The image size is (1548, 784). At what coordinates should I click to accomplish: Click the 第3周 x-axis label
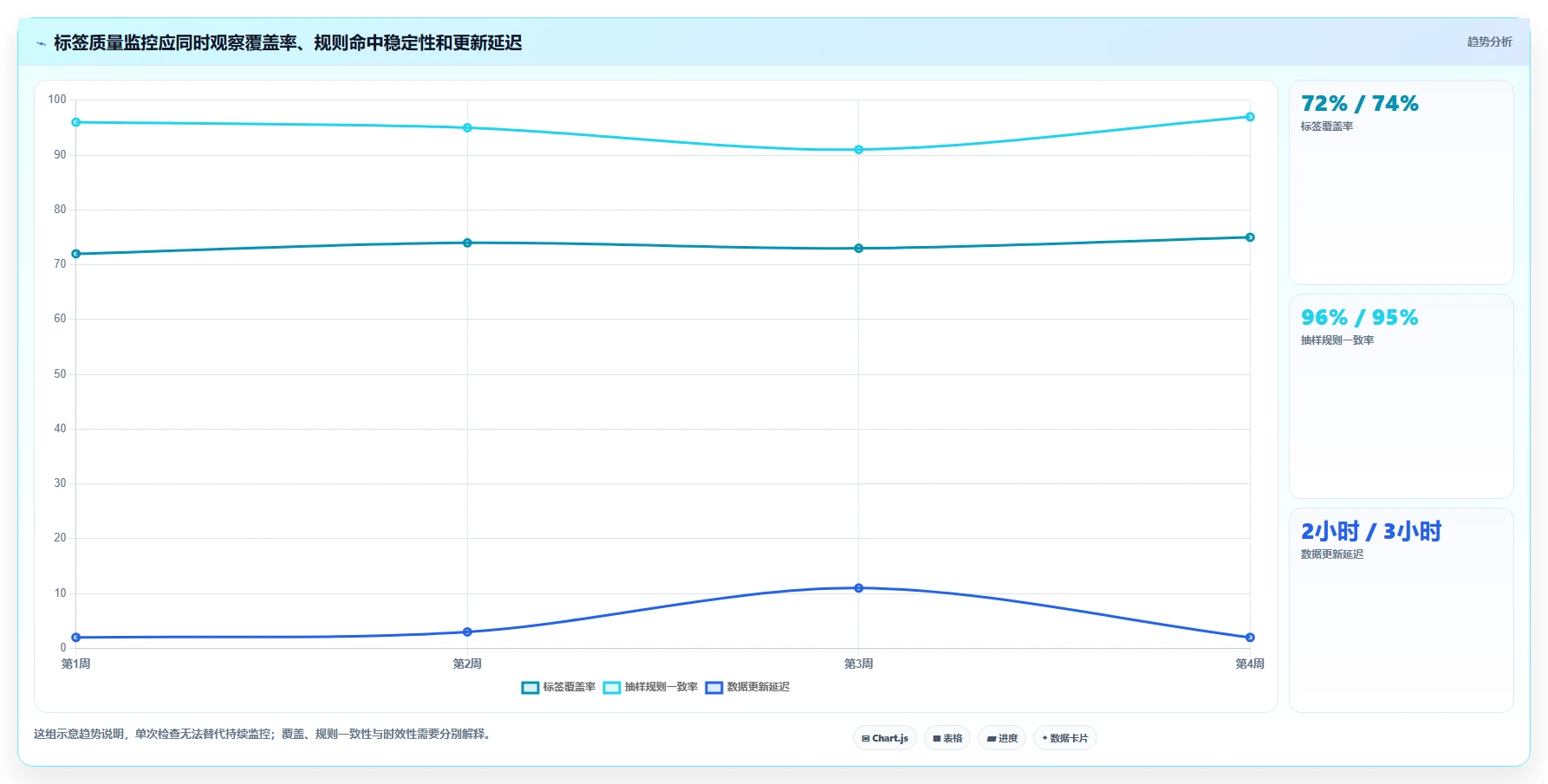859,664
